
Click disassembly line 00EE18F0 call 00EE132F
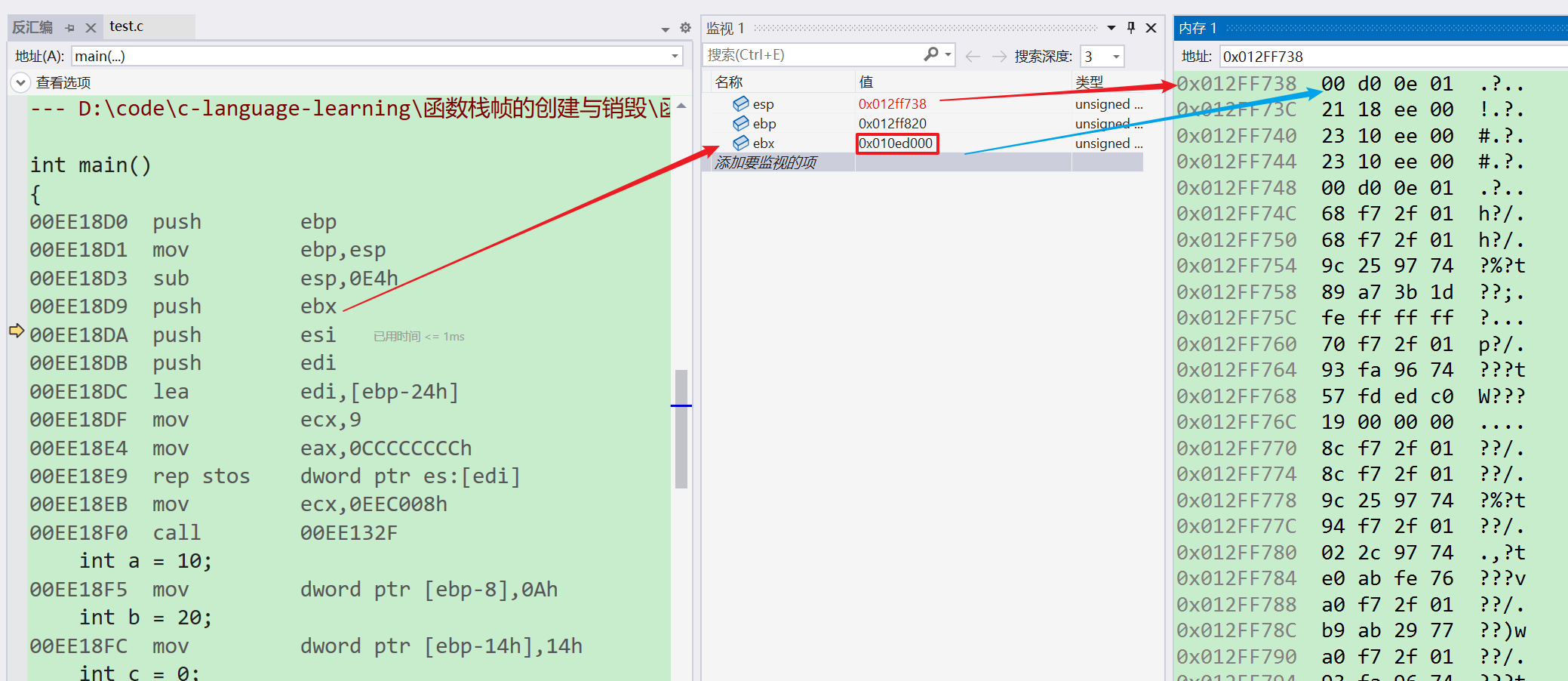(x=214, y=533)
